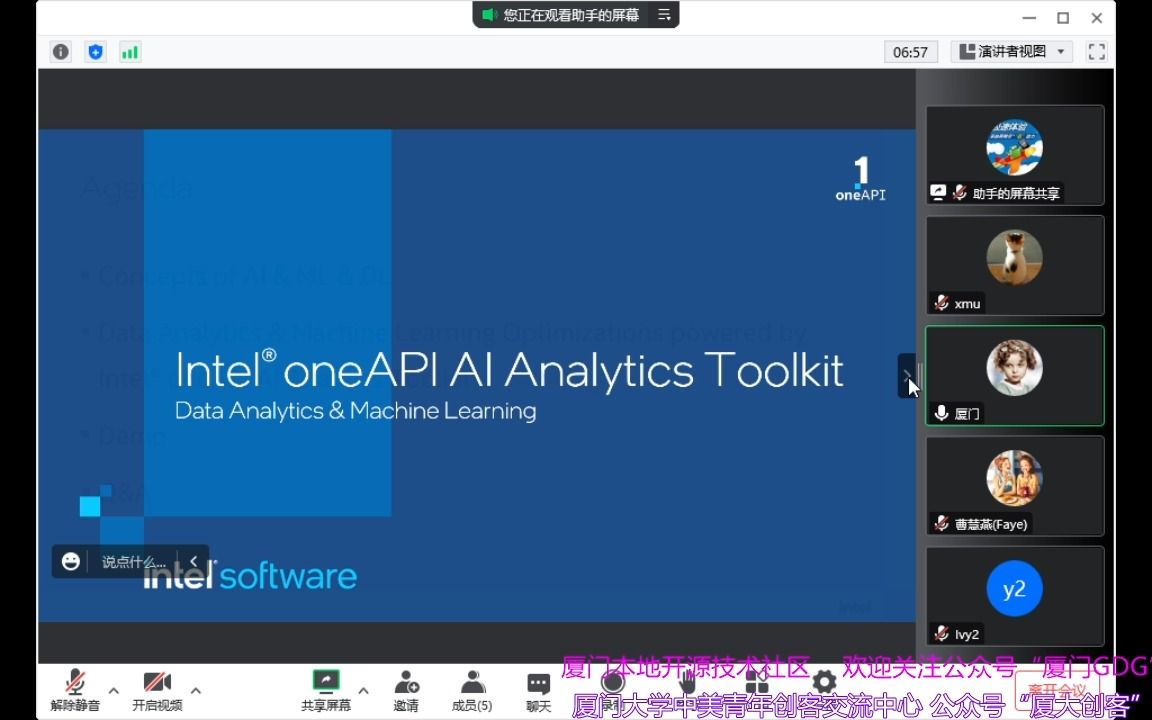Open the 邀请 invite panel
Viewport: 1152px width, 720px height.
pyautogui.click(x=406, y=691)
